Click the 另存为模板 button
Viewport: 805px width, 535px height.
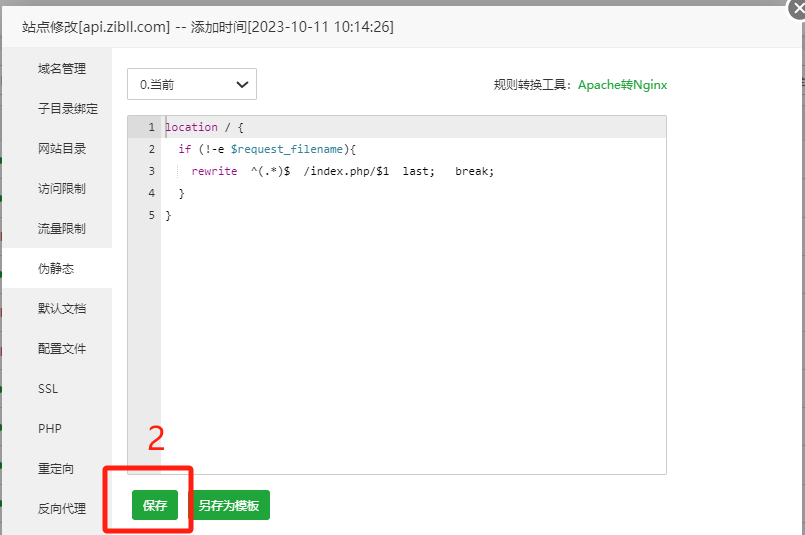tap(229, 506)
